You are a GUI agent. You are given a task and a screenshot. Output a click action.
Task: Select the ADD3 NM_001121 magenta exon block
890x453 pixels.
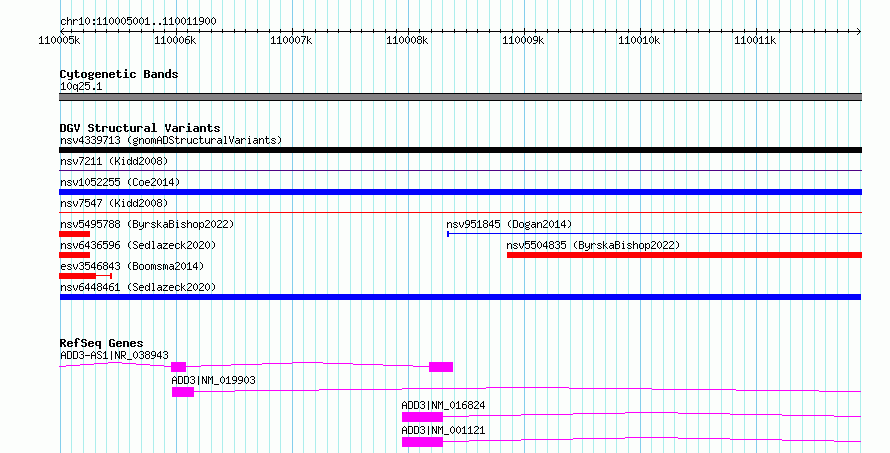[x=422, y=442]
